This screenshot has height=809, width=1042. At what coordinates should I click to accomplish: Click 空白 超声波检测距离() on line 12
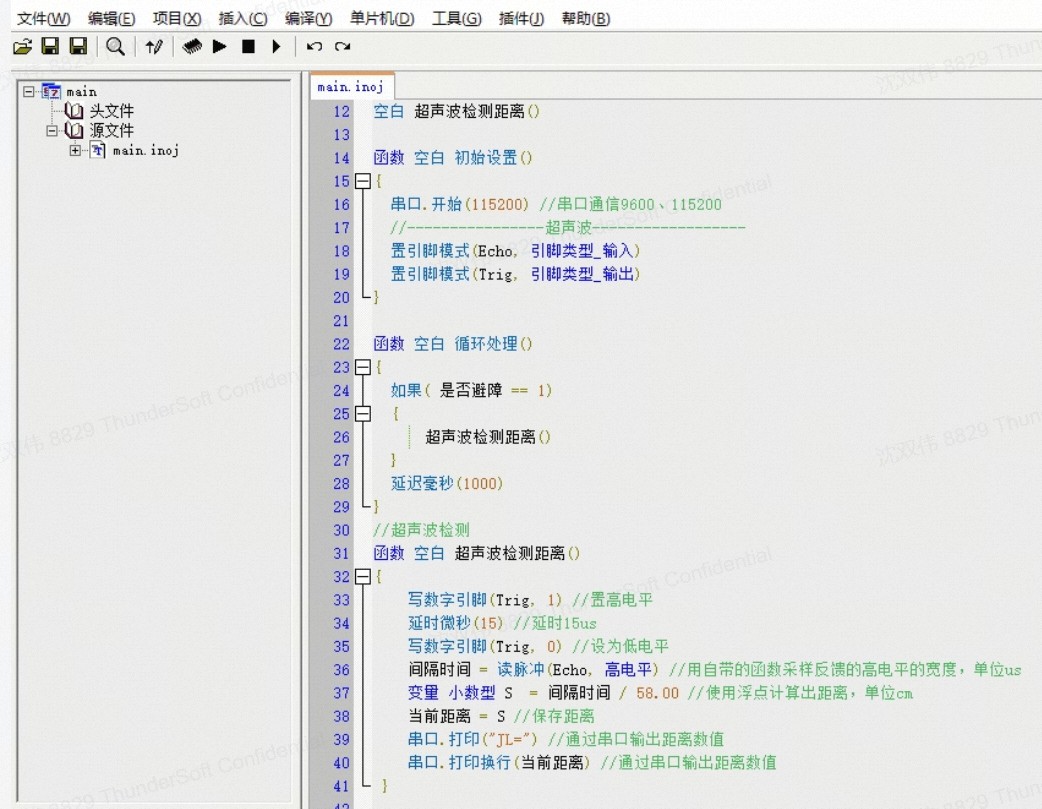coord(457,111)
